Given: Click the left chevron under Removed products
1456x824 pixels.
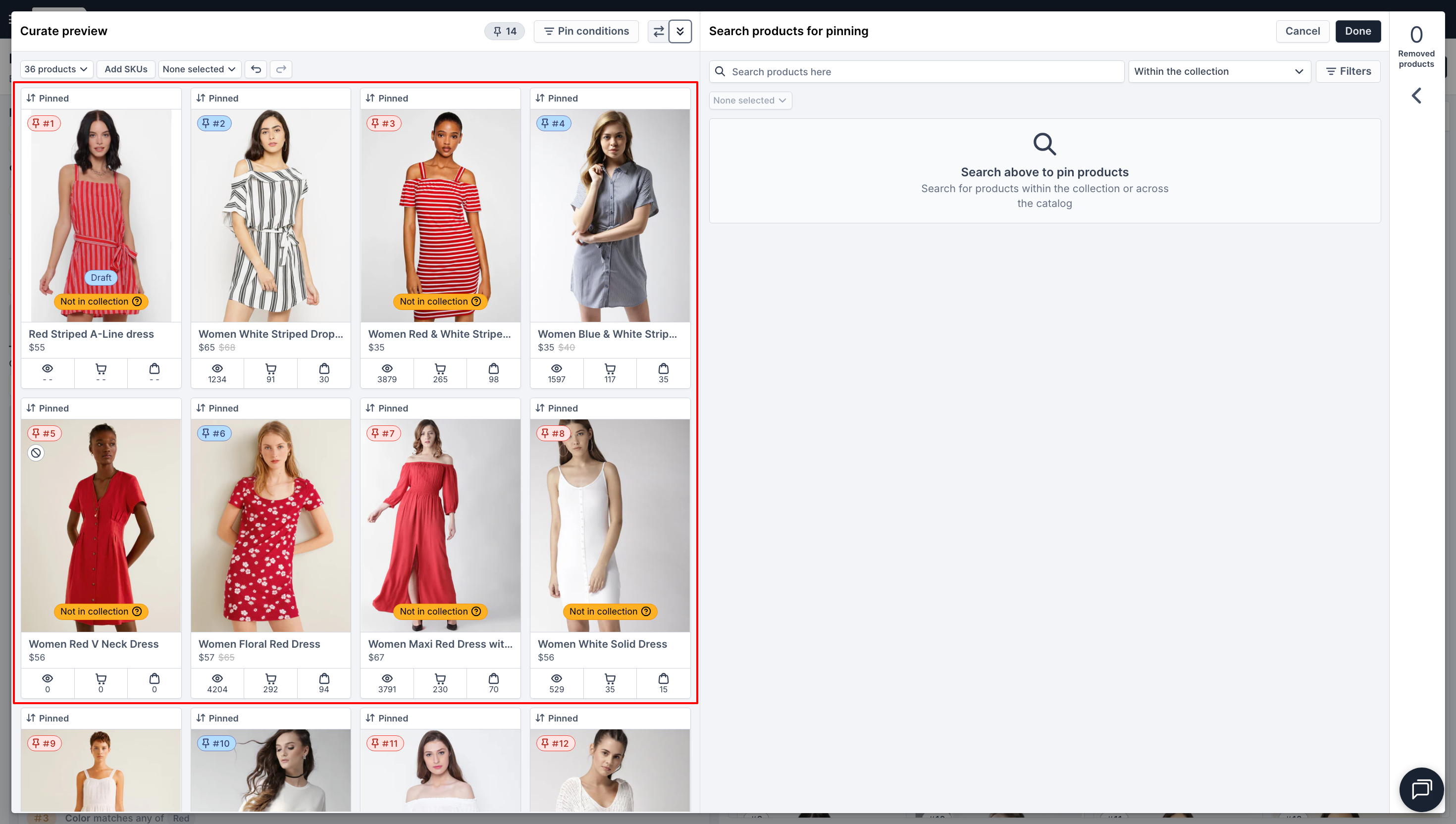Looking at the screenshot, I should pyautogui.click(x=1416, y=96).
